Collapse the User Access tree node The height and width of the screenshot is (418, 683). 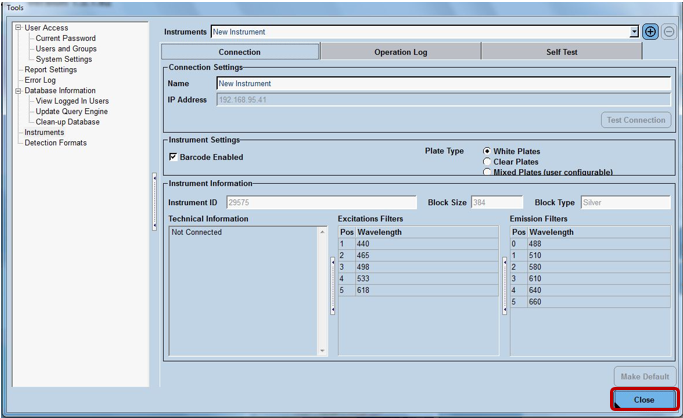pos(18,28)
